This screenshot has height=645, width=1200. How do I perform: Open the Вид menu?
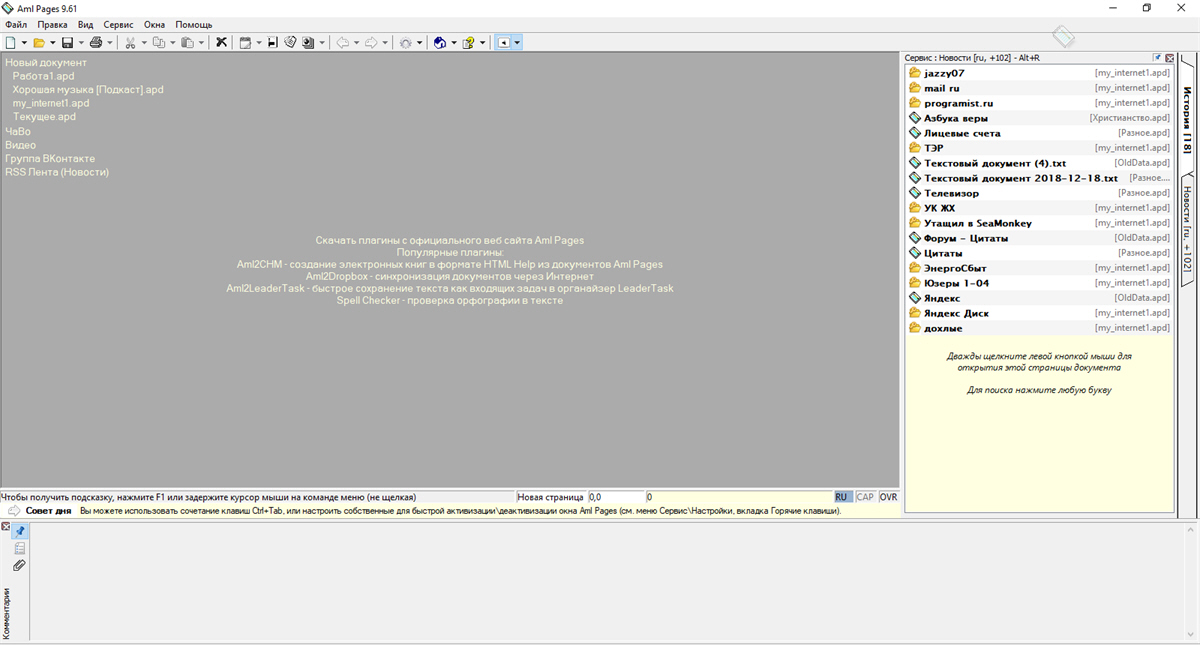click(x=86, y=24)
